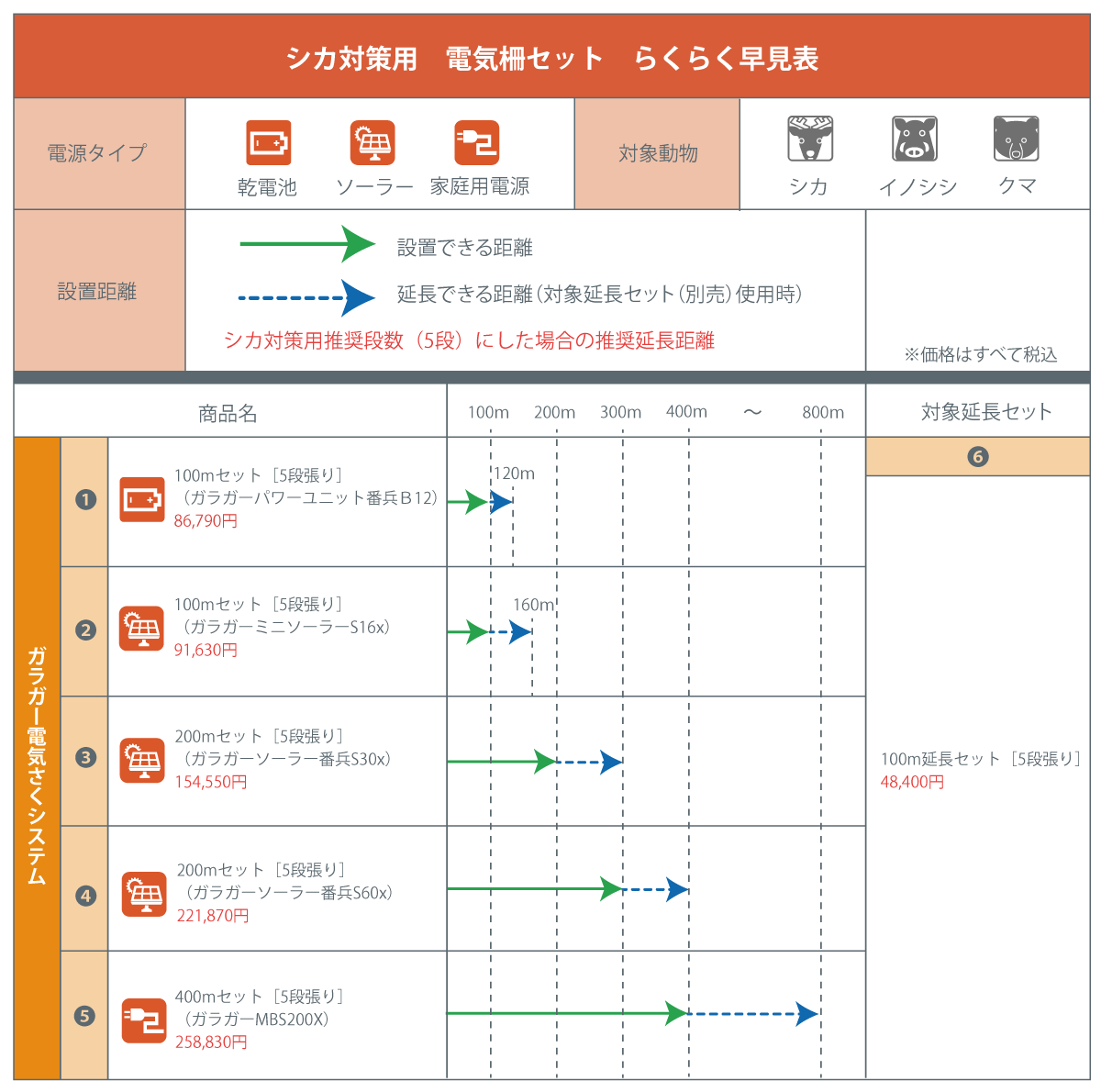The height and width of the screenshot is (1092, 1101).
Task: Click the deer (シカ) animal icon
Action: 810,139
